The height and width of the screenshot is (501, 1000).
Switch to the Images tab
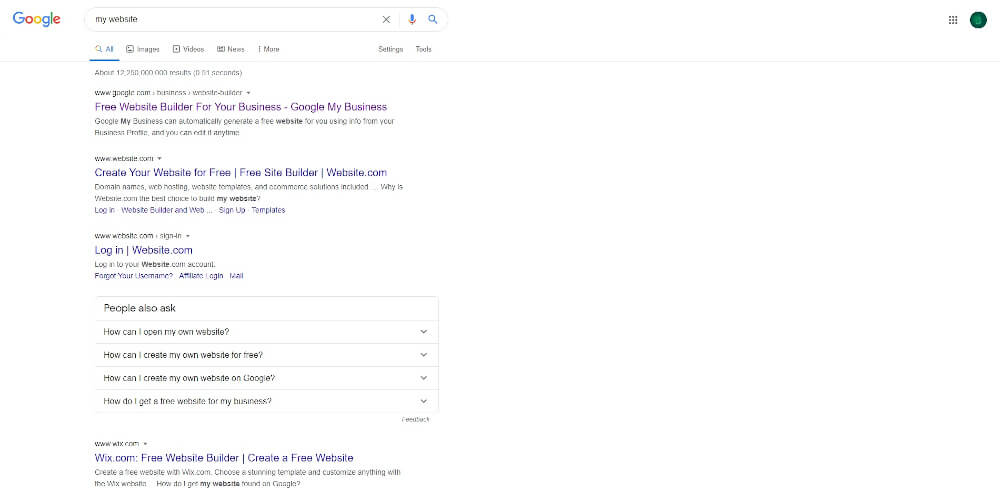[143, 49]
